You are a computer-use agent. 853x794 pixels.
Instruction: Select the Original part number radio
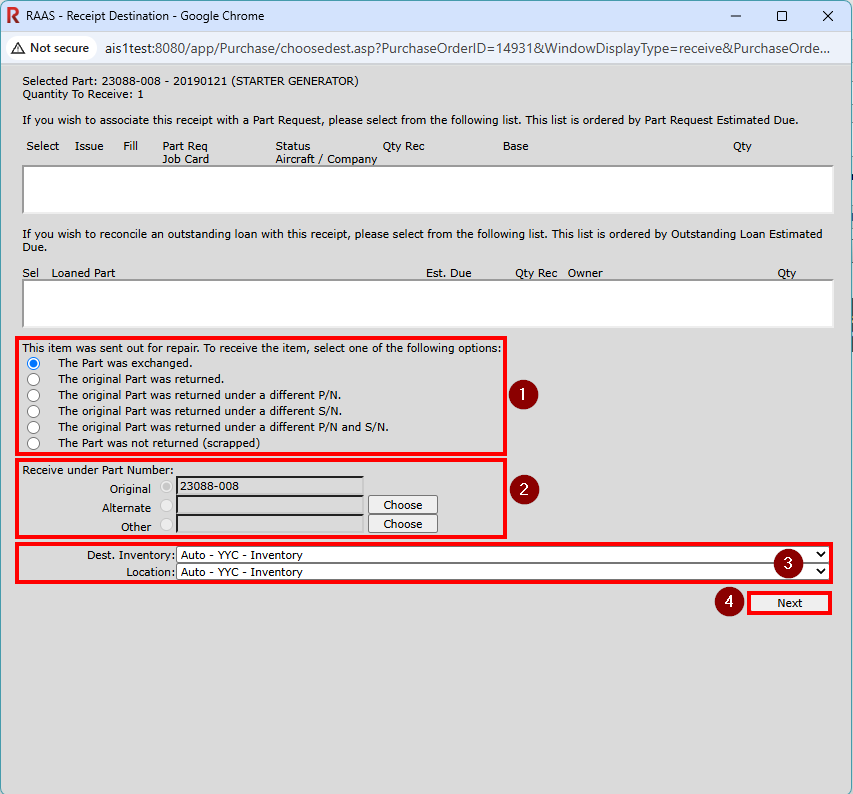[x=166, y=487]
